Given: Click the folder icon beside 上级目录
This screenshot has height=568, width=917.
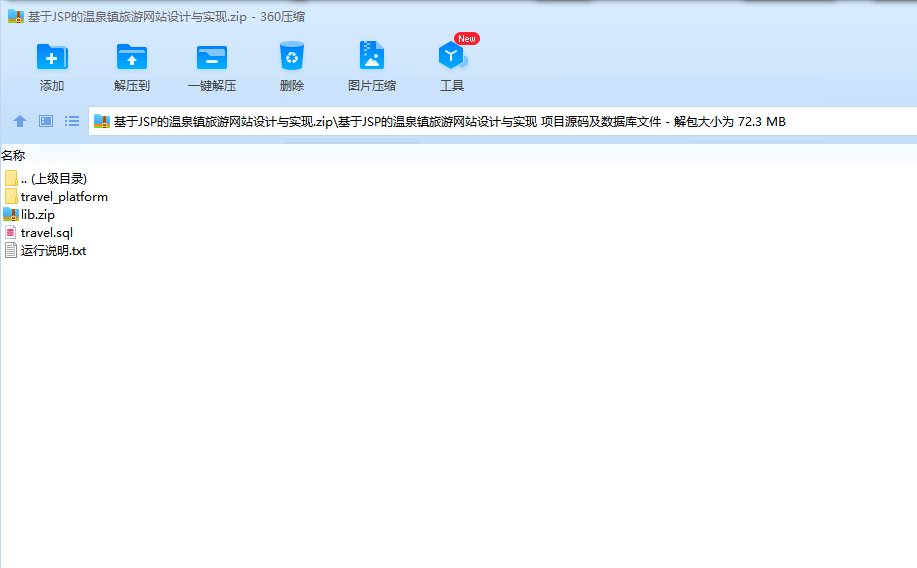Looking at the screenshot, I should pos(11,178).
